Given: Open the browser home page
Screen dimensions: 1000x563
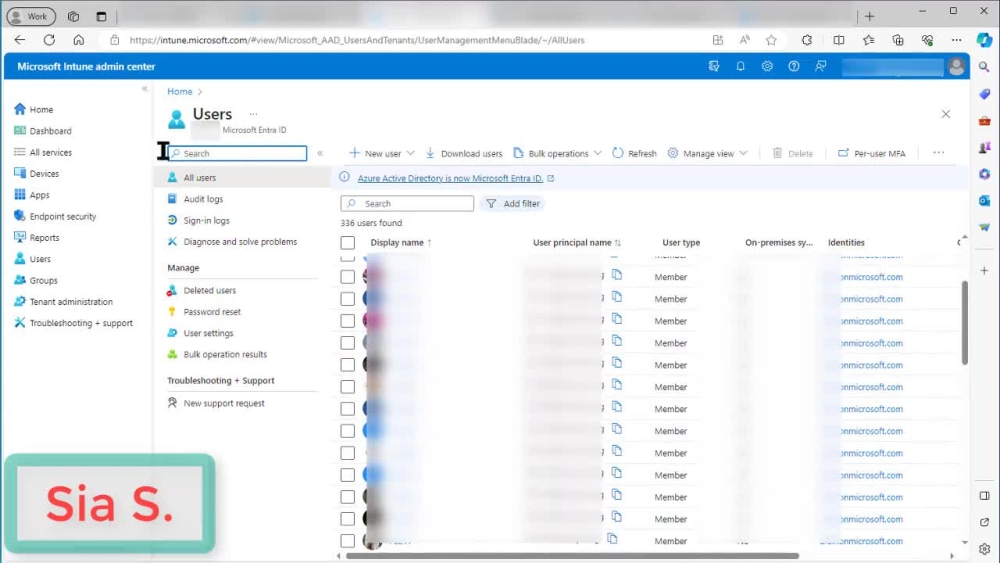Looking at the screenshot, I should (78, 40).
